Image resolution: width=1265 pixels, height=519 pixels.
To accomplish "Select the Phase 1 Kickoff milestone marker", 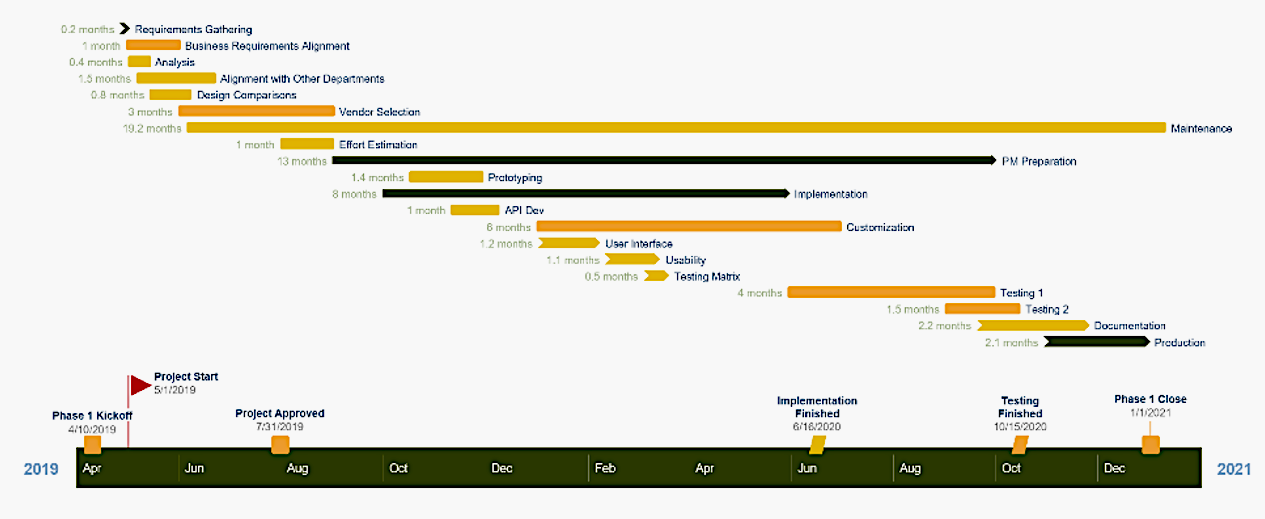I will (x=92, y=444).
